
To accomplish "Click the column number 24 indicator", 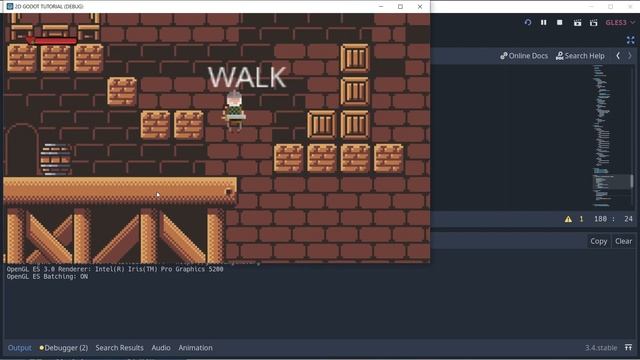I will click(x=628, y=219).
